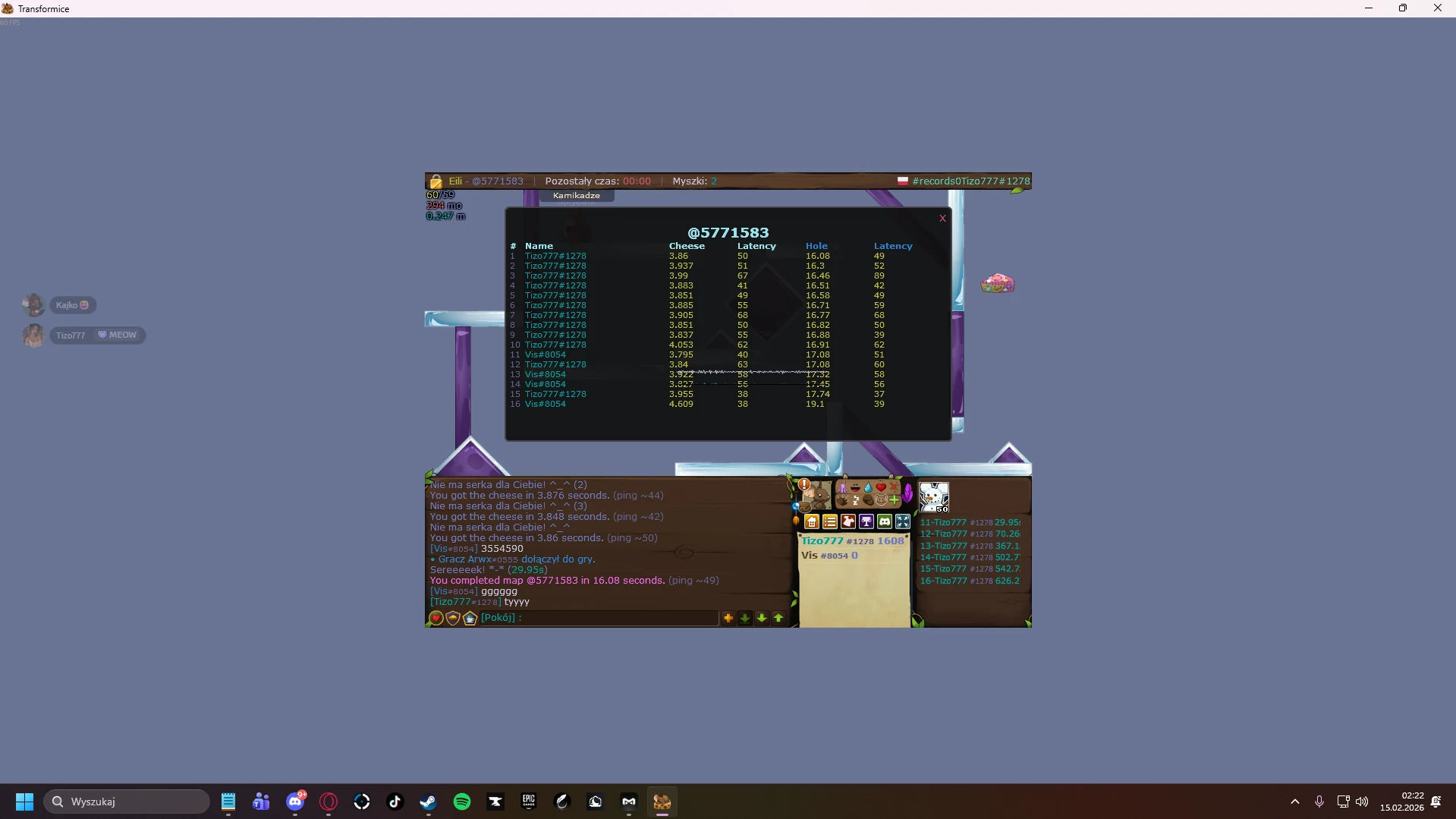
Task: Click the volume speaker tray icon
Action: tap(1362, 802)
